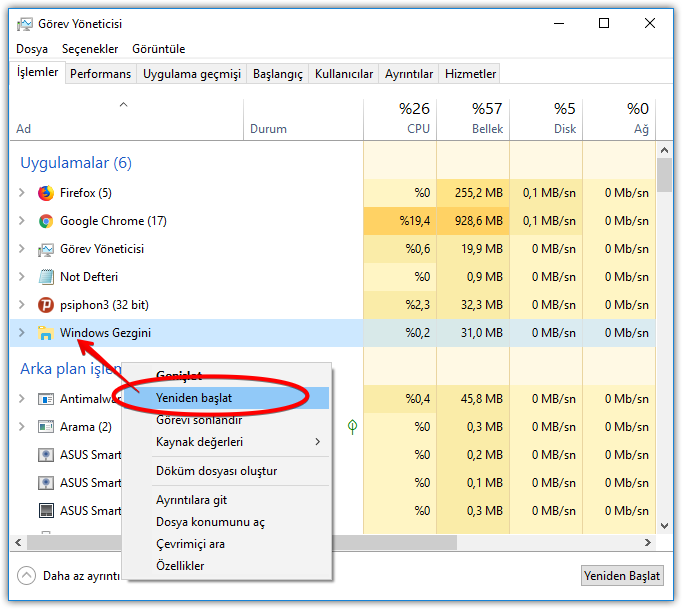The height and width of the screenshot is (609, 682).
Task: Expand the Antimalware process row
Action: pyautogui.click(x=21, y=399)
